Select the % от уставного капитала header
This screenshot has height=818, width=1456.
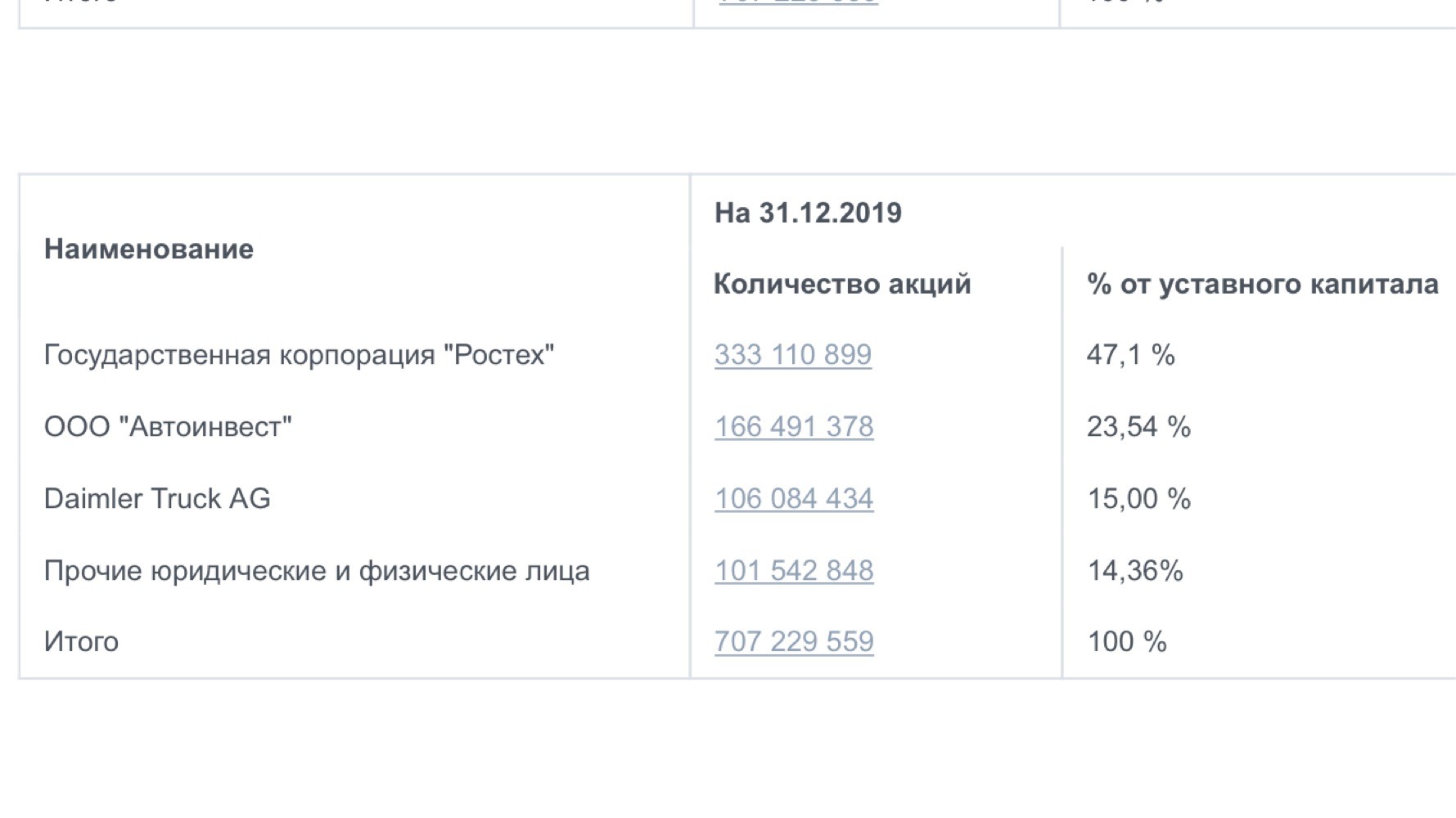1262,284
